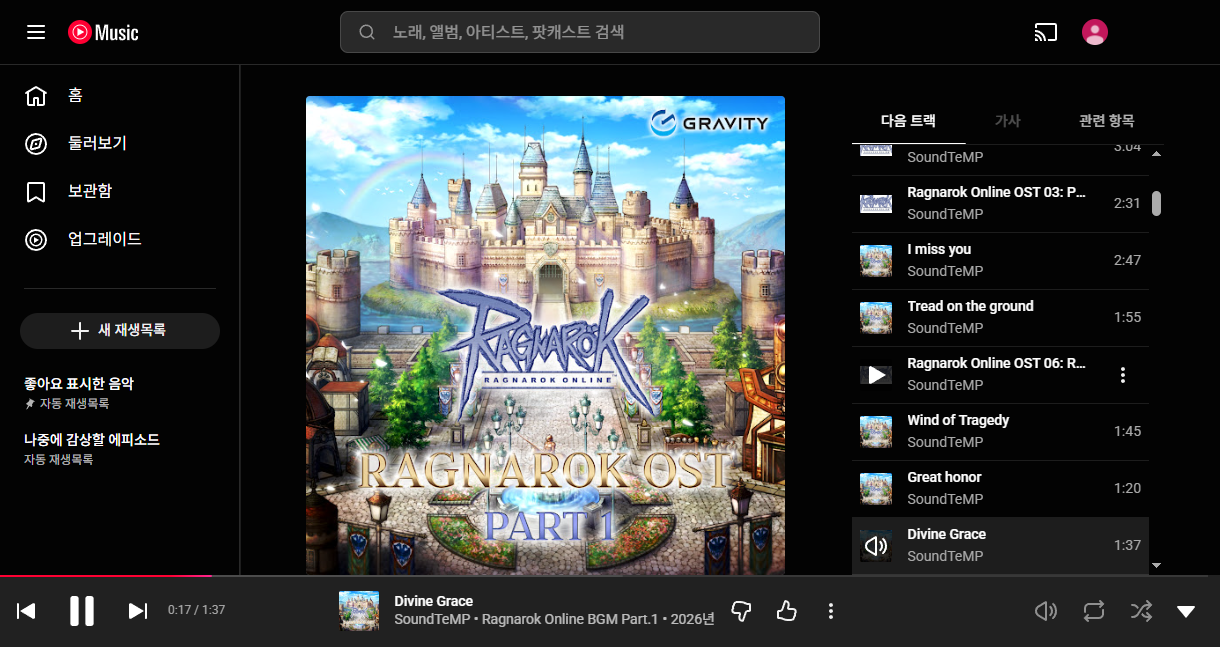Skip to the next track
The image size is (1220, 647).
138,611
